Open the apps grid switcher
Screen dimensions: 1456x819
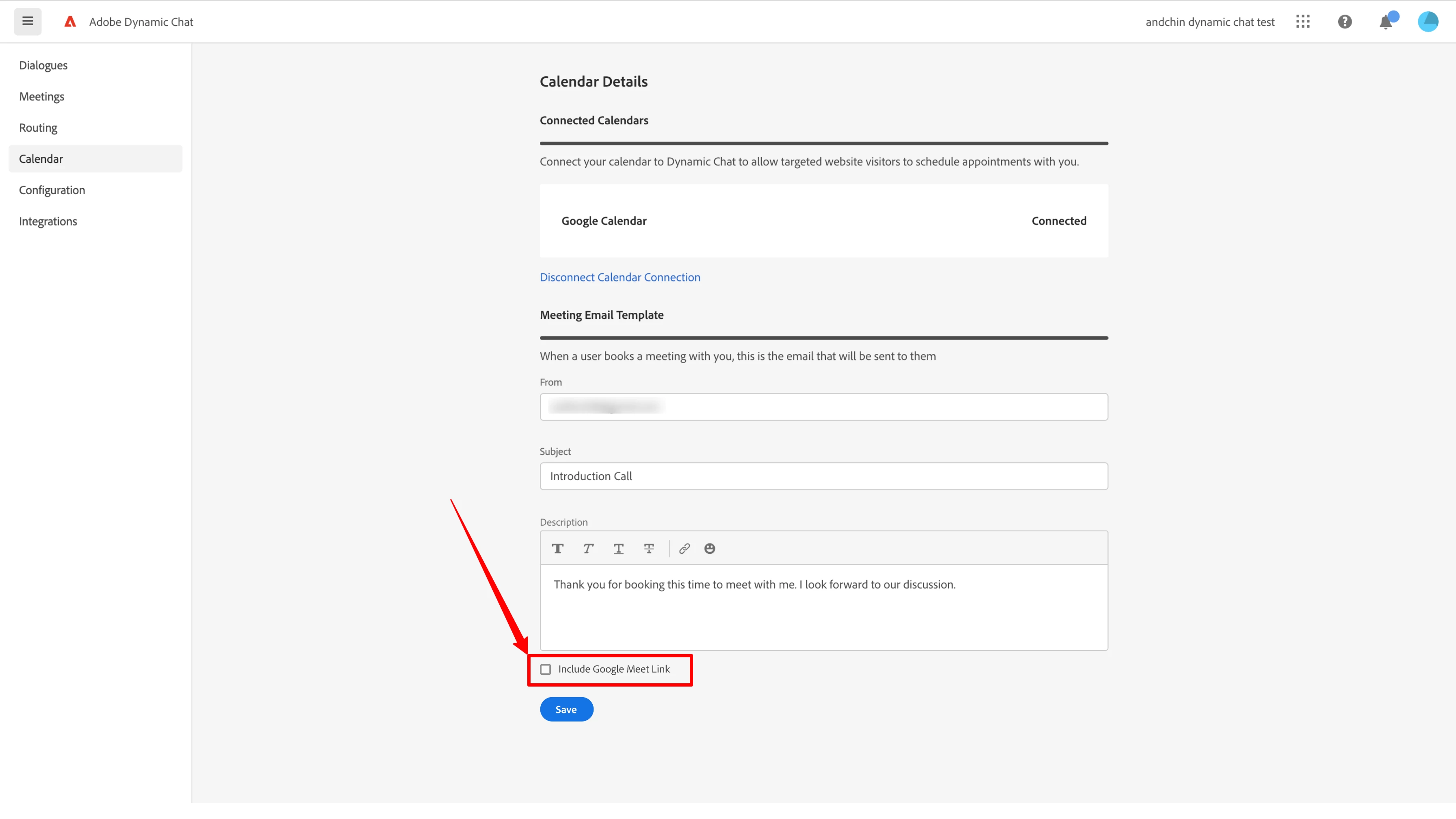pos(1303,22)
